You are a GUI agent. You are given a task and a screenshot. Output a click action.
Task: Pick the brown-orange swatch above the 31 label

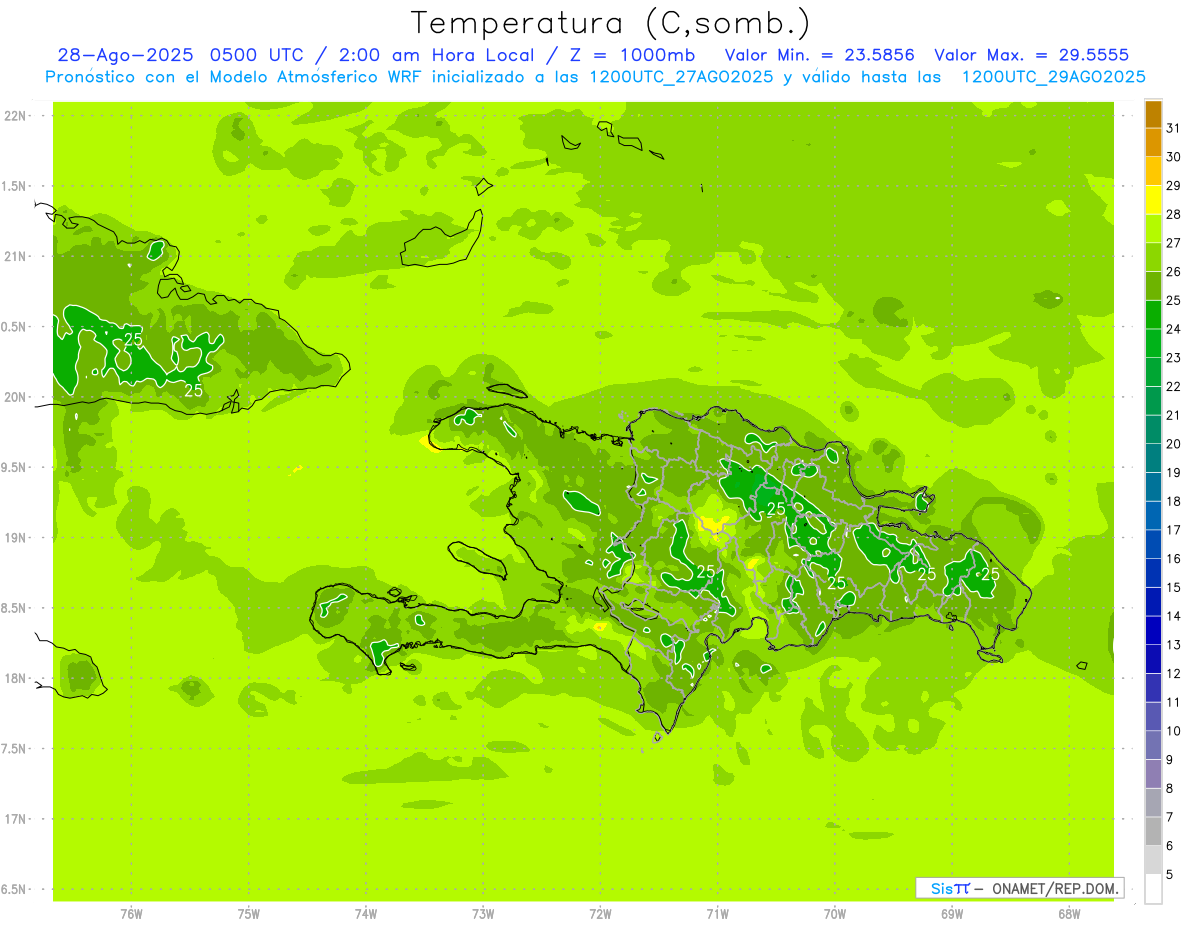click(x=1153, y=113)
